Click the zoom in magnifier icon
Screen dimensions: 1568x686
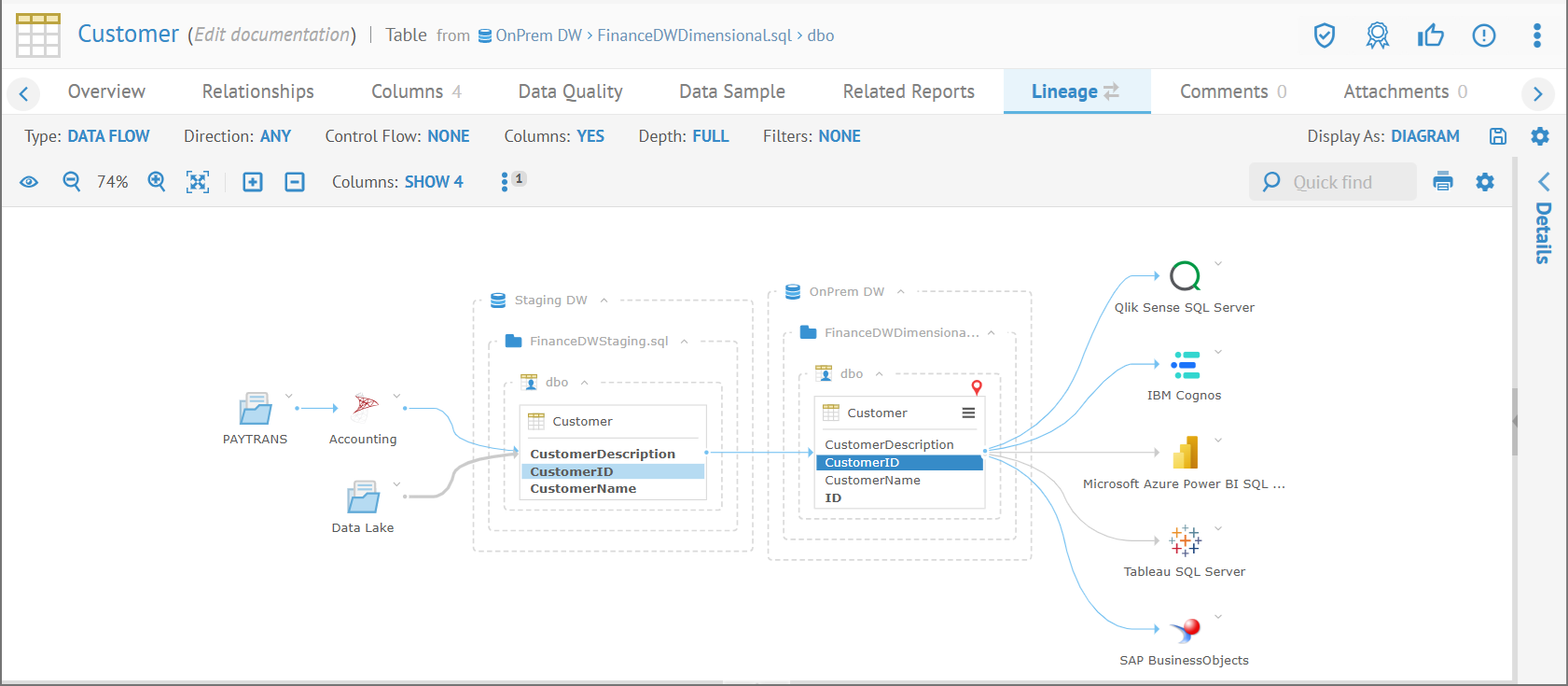[x=157, y=181]
